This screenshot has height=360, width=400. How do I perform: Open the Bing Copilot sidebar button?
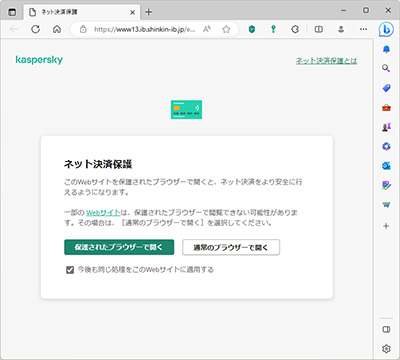click(x=386, y=30)
